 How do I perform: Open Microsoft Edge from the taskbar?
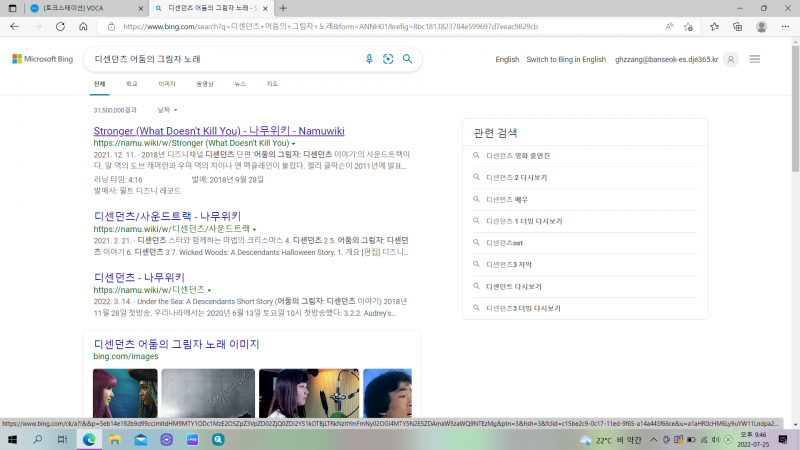pos(89,439)
